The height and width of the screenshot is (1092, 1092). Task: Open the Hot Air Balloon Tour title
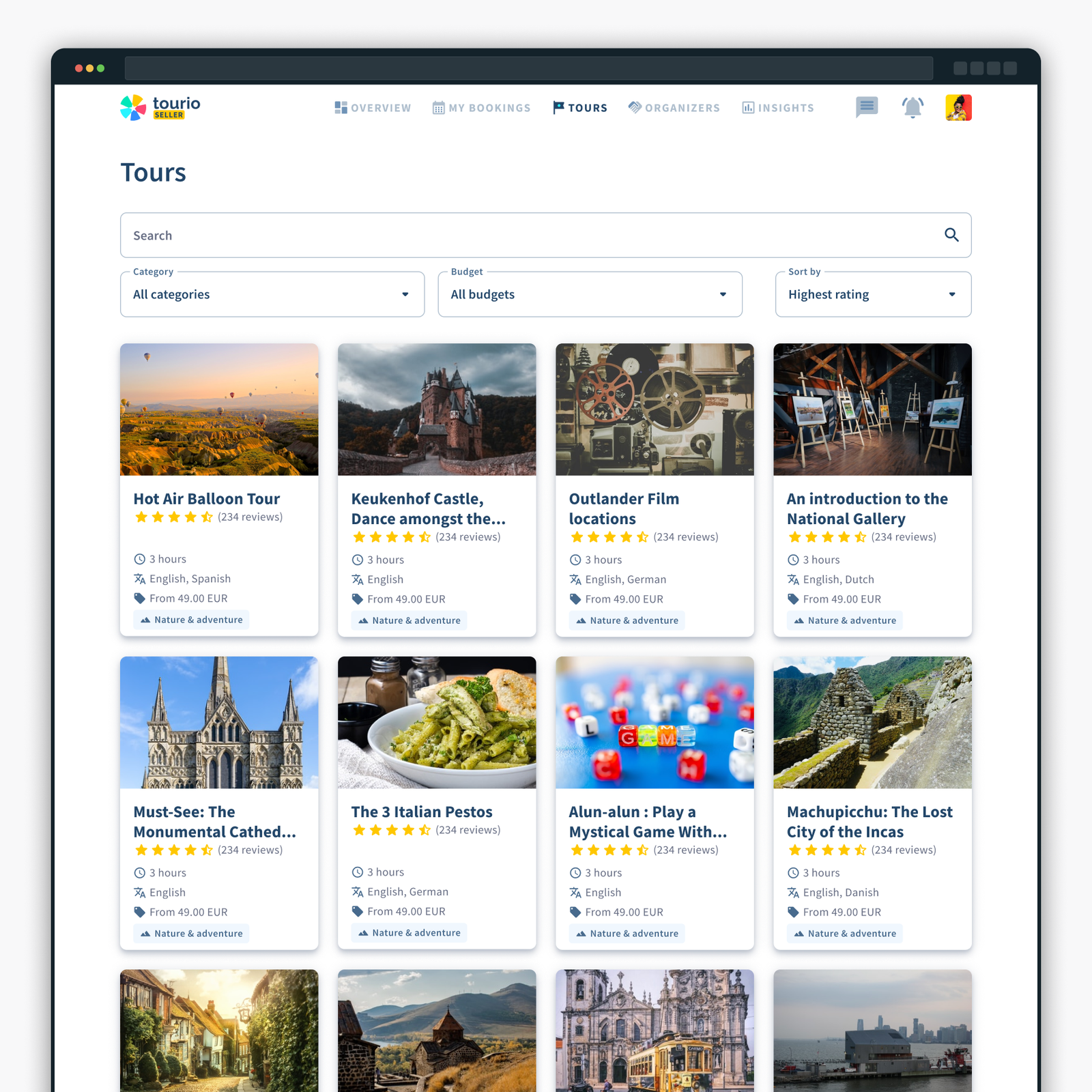(207, 499)
